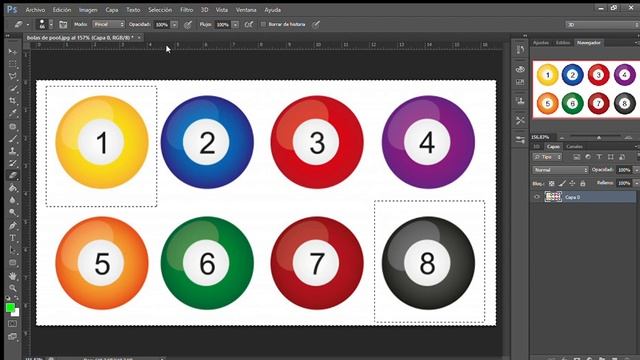Open Opacidad slider arrow in options bar

click(174, 25)
